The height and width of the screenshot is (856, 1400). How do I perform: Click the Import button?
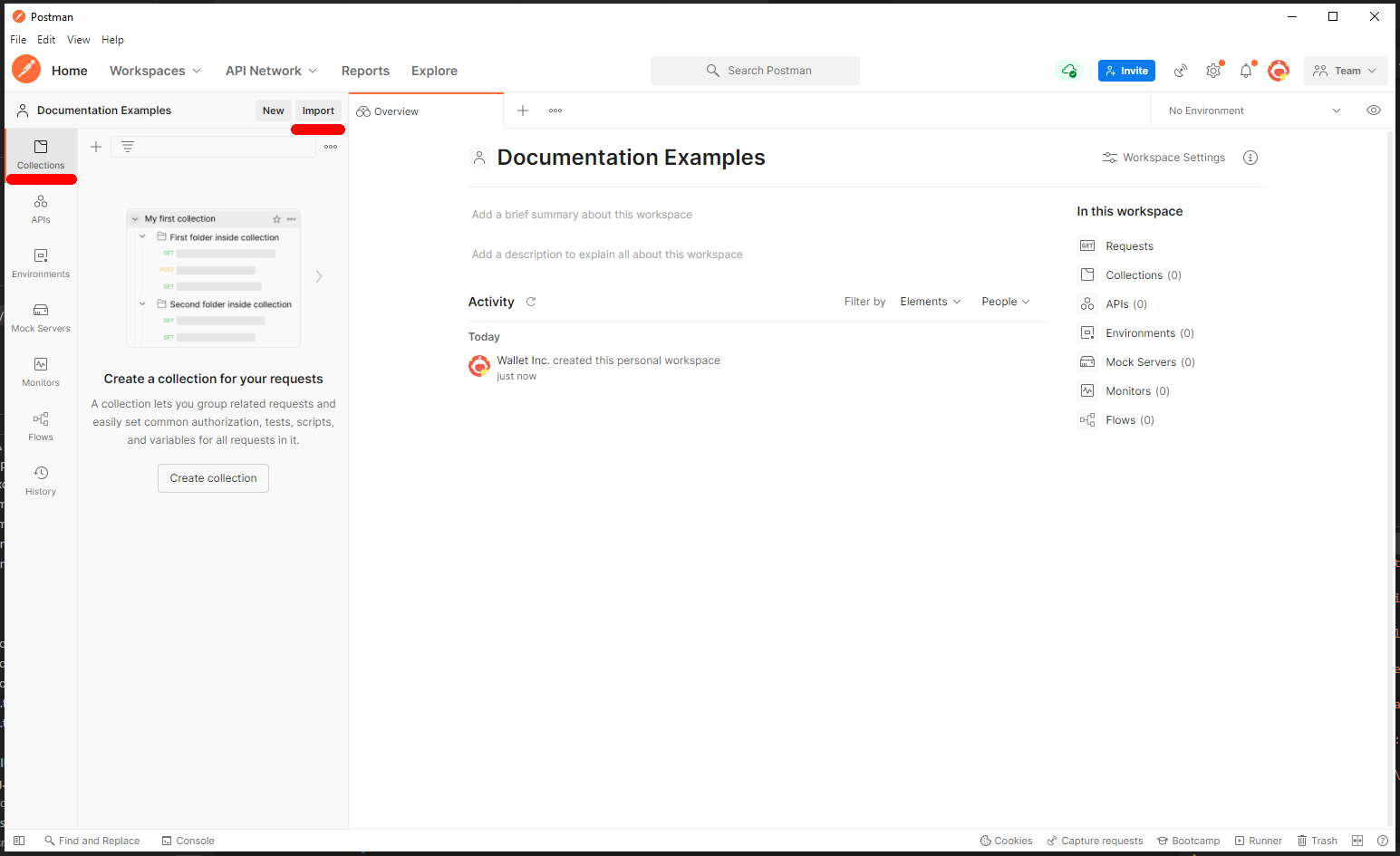[318, 111]
